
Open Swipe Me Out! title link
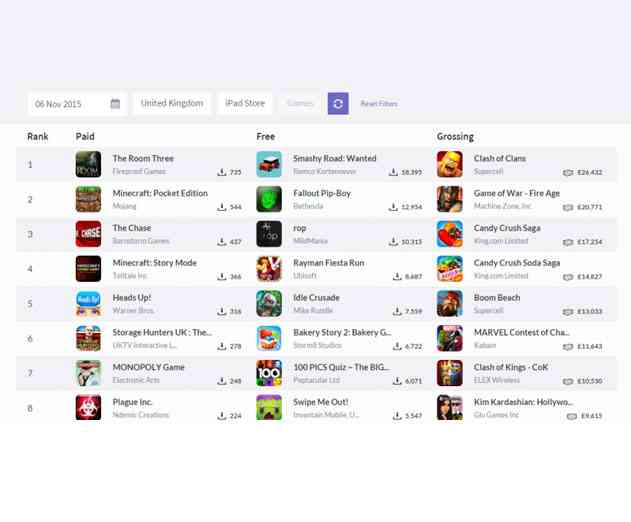pyautogui.click(x=321, y=402)
